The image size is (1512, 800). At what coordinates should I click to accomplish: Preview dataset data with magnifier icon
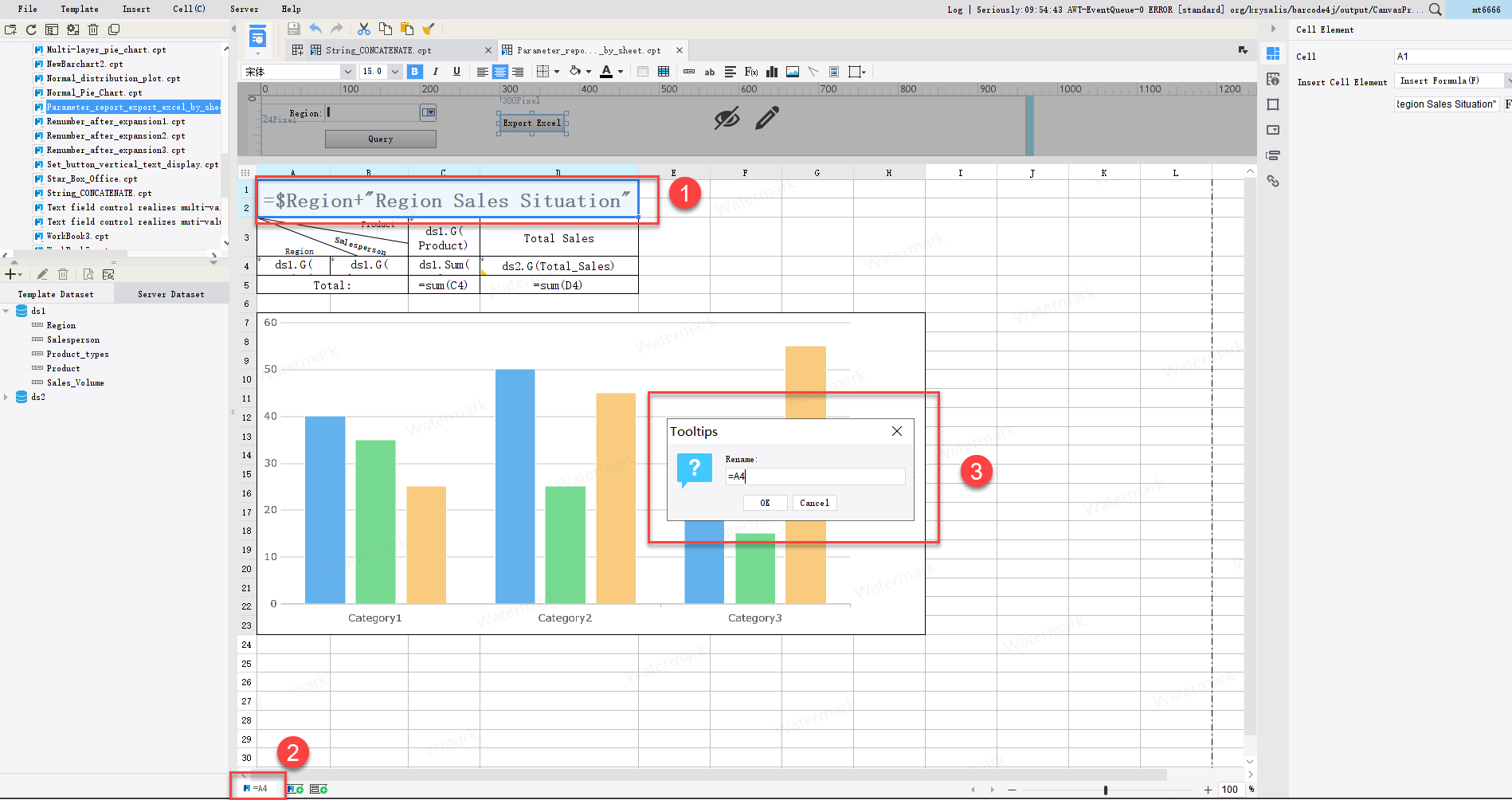[x=89, y=273]
